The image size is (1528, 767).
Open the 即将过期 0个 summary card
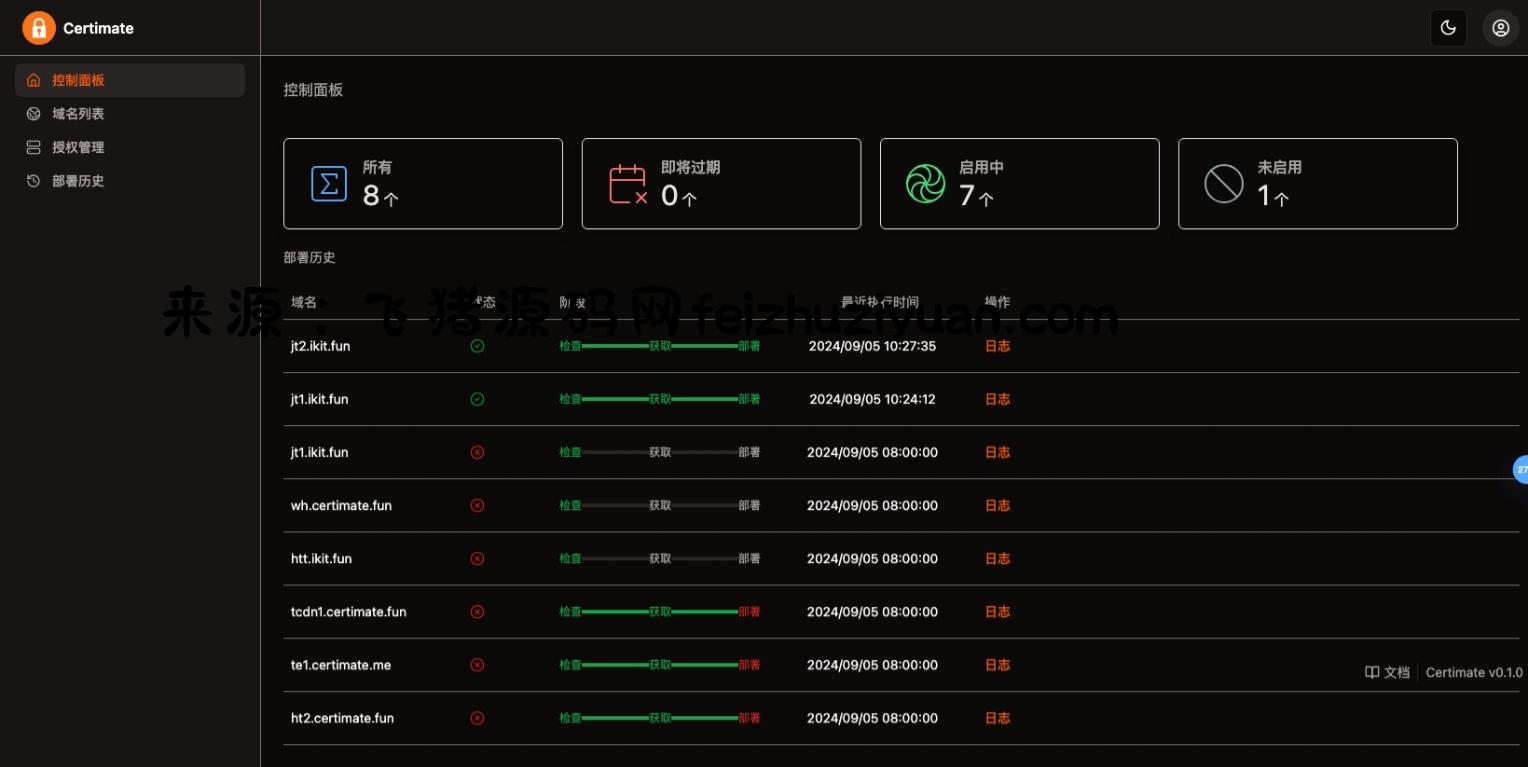tap(721, 184)
